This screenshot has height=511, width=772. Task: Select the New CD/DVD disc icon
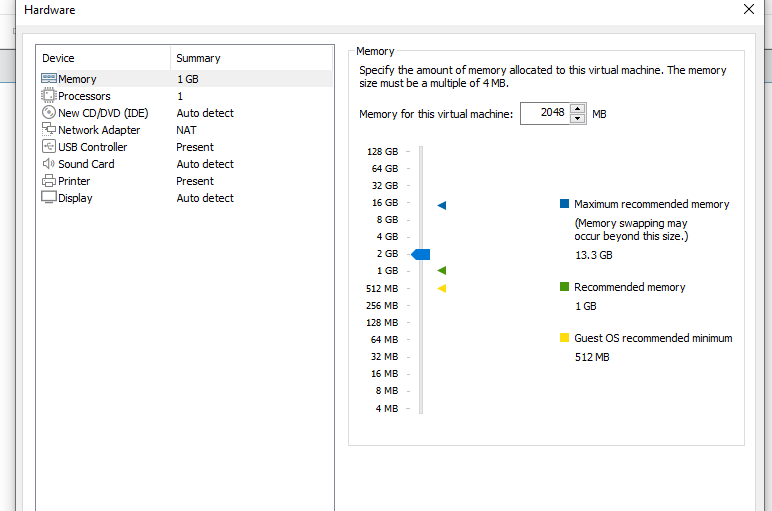49,112
